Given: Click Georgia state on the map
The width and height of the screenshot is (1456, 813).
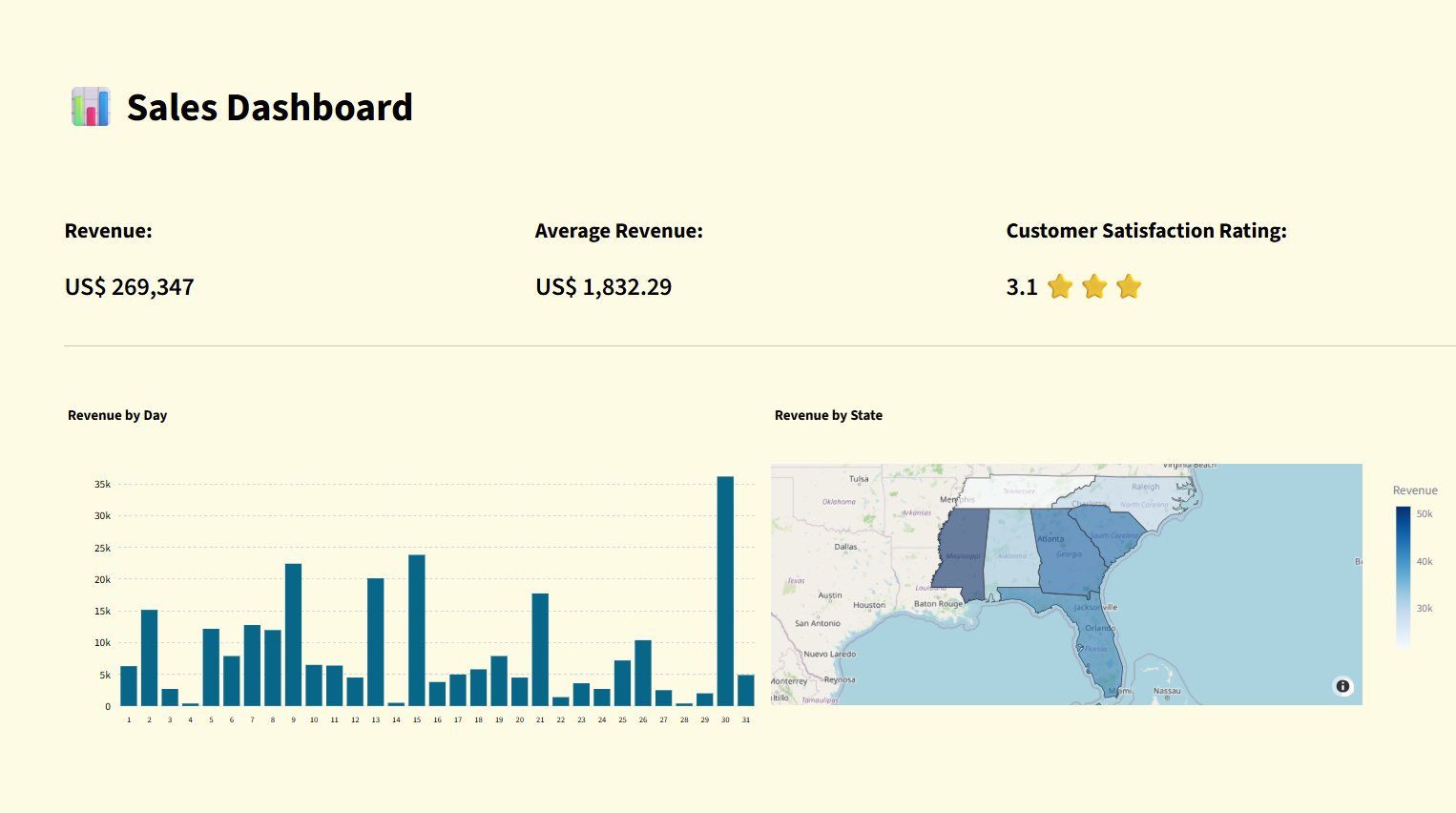Looking at the screenshot, I should point(1069,553).
